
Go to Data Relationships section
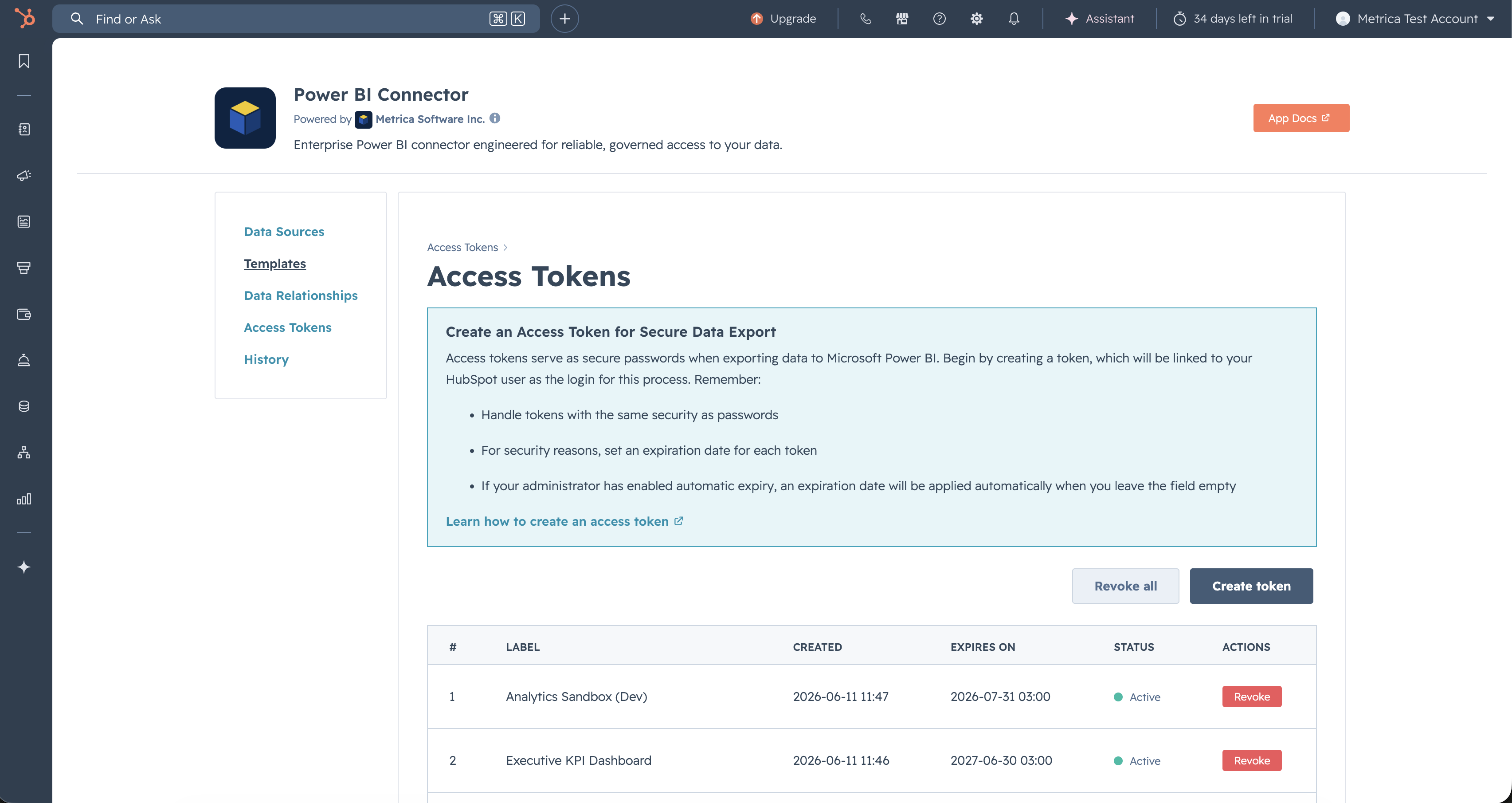pyautogui.click(x=301, y=295)
